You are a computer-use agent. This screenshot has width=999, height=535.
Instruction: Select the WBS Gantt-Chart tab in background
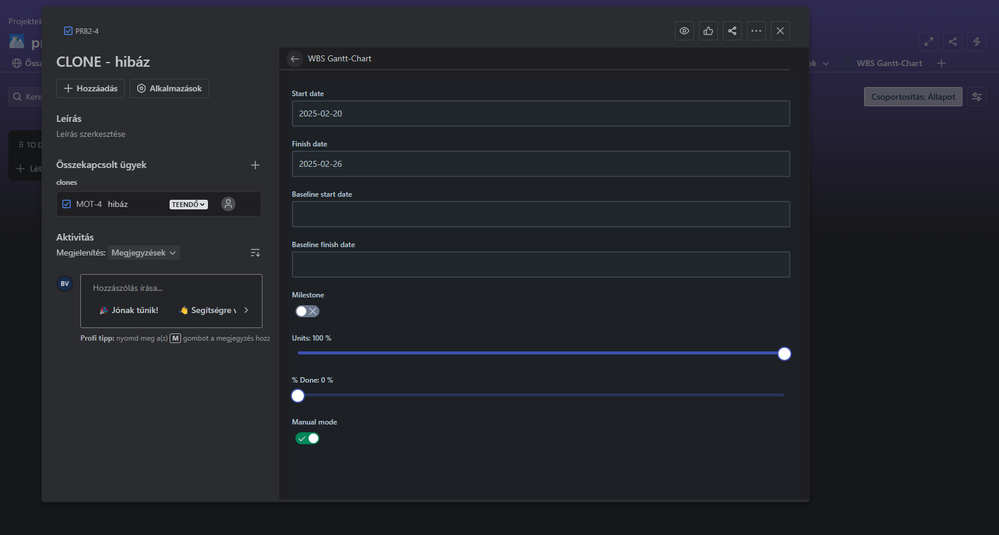pos(889,63)
